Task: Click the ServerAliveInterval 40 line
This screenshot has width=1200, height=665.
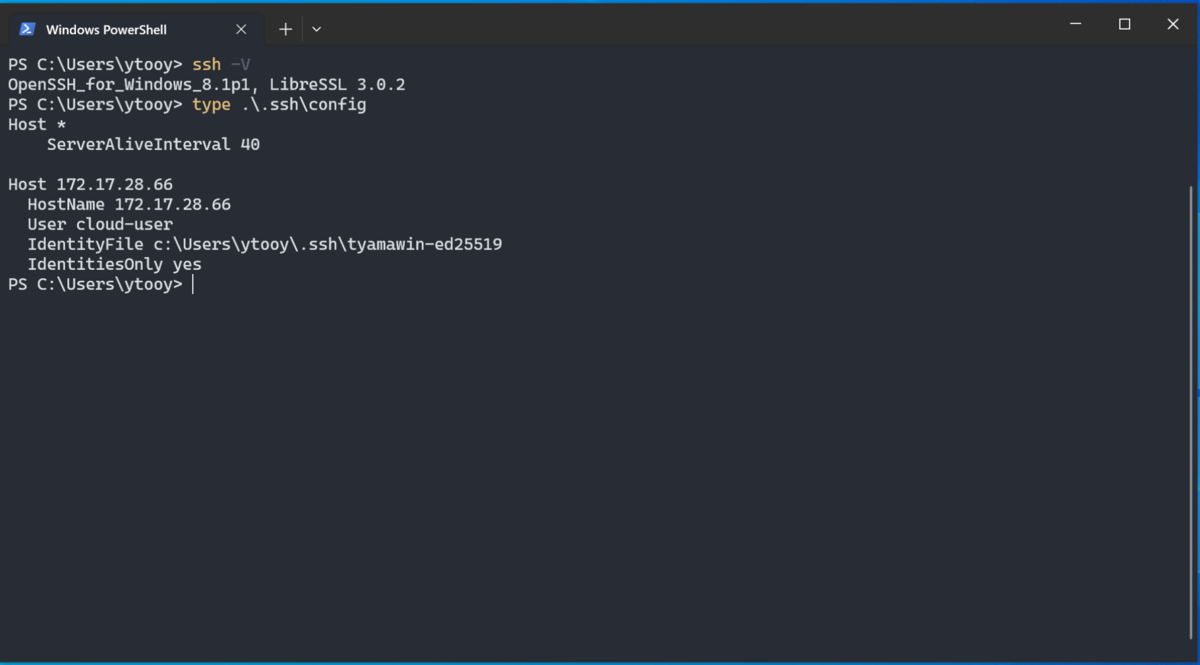Action: 153,145
